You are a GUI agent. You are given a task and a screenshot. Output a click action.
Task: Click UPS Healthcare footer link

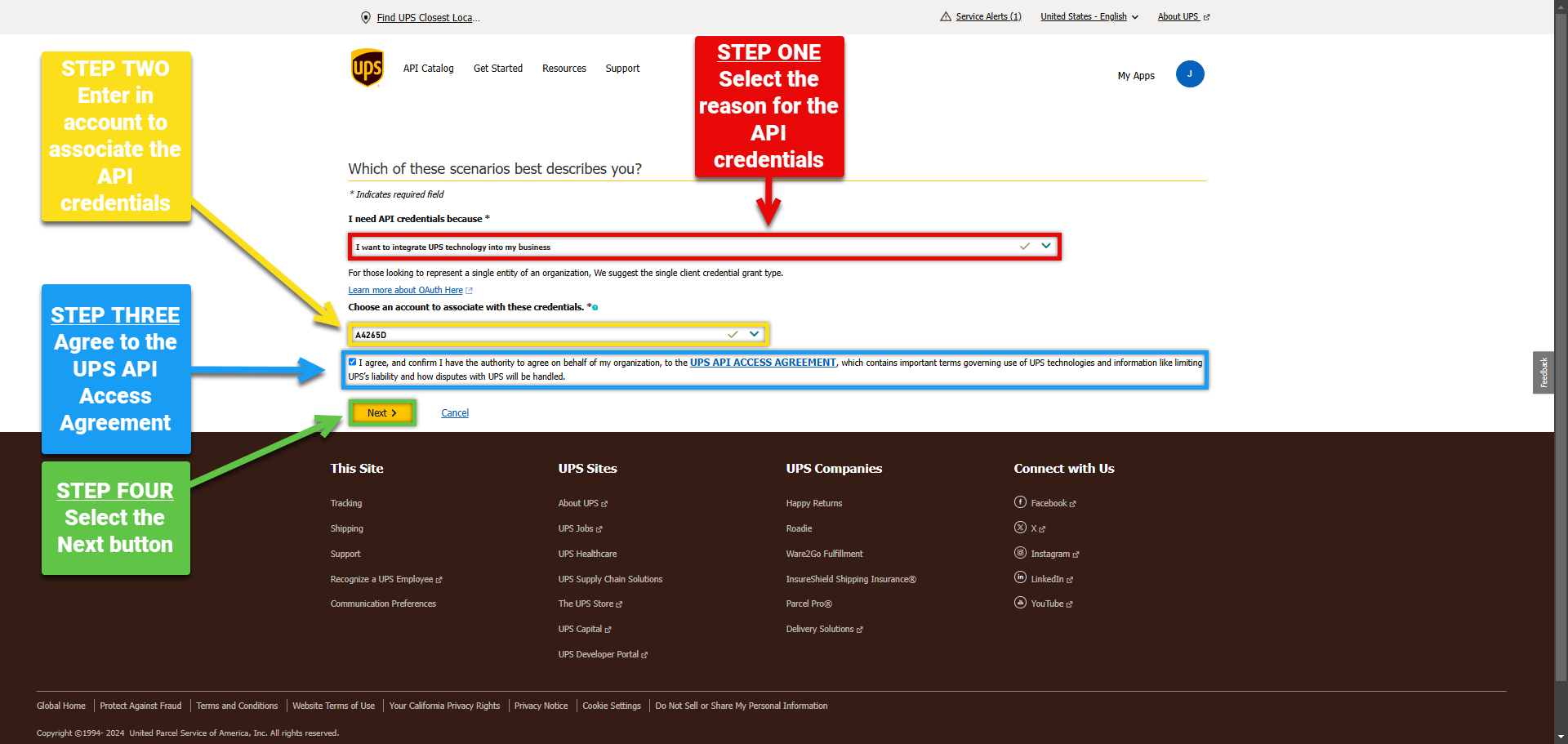coord(587,554)
